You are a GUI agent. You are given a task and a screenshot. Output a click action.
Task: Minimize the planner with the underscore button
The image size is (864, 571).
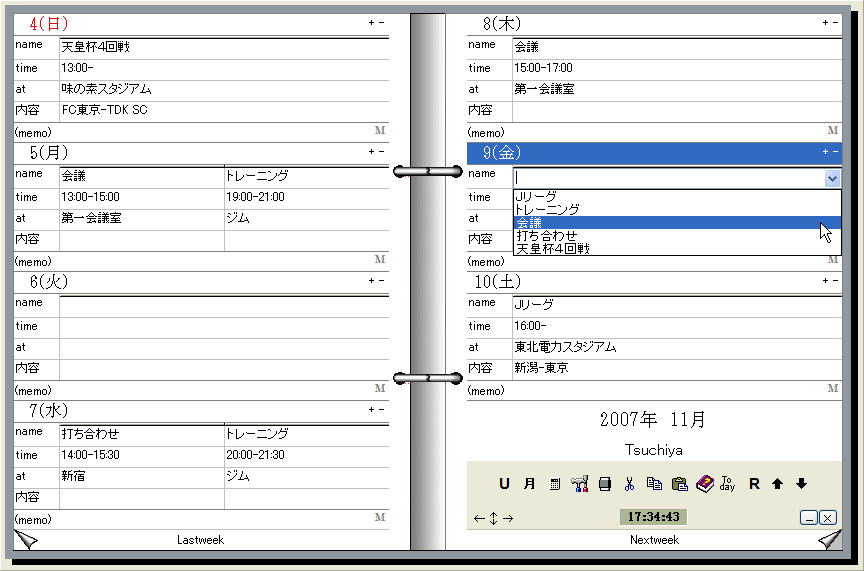tap(808, 518)
